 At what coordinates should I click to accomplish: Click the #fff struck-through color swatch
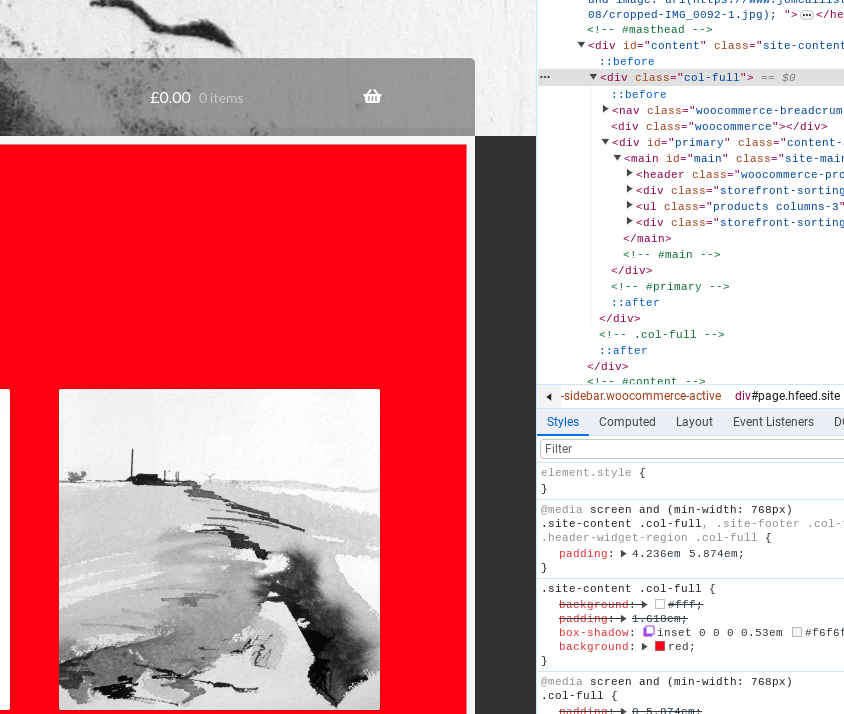click(x=660, y=604)
